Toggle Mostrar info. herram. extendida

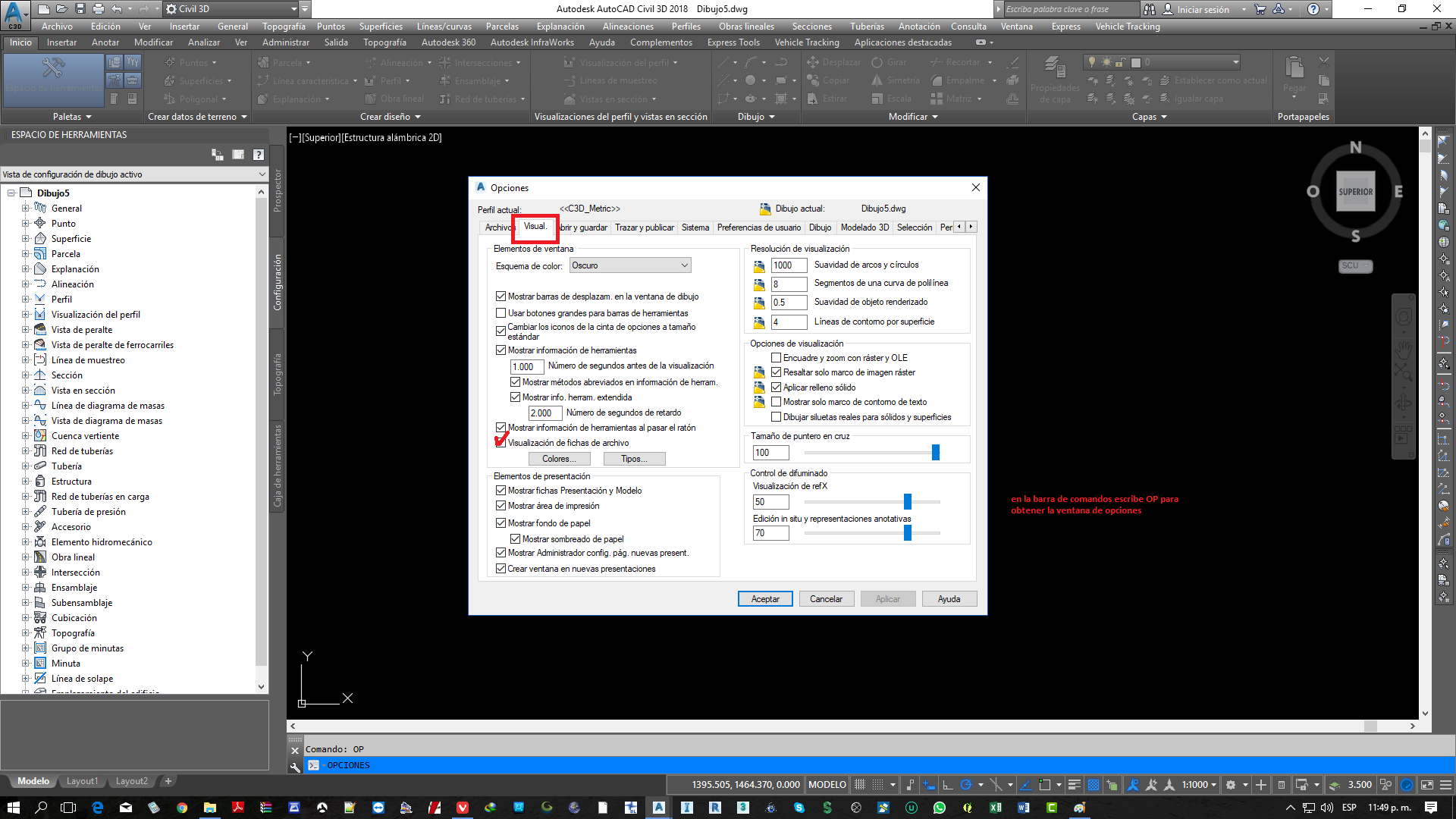(x=515, y=397)
